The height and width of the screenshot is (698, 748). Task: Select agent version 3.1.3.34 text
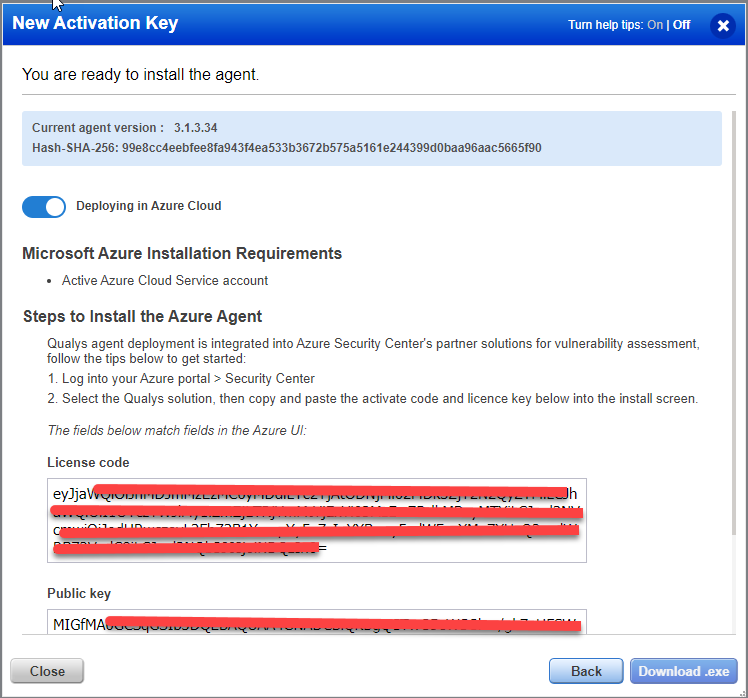[196, 128]
